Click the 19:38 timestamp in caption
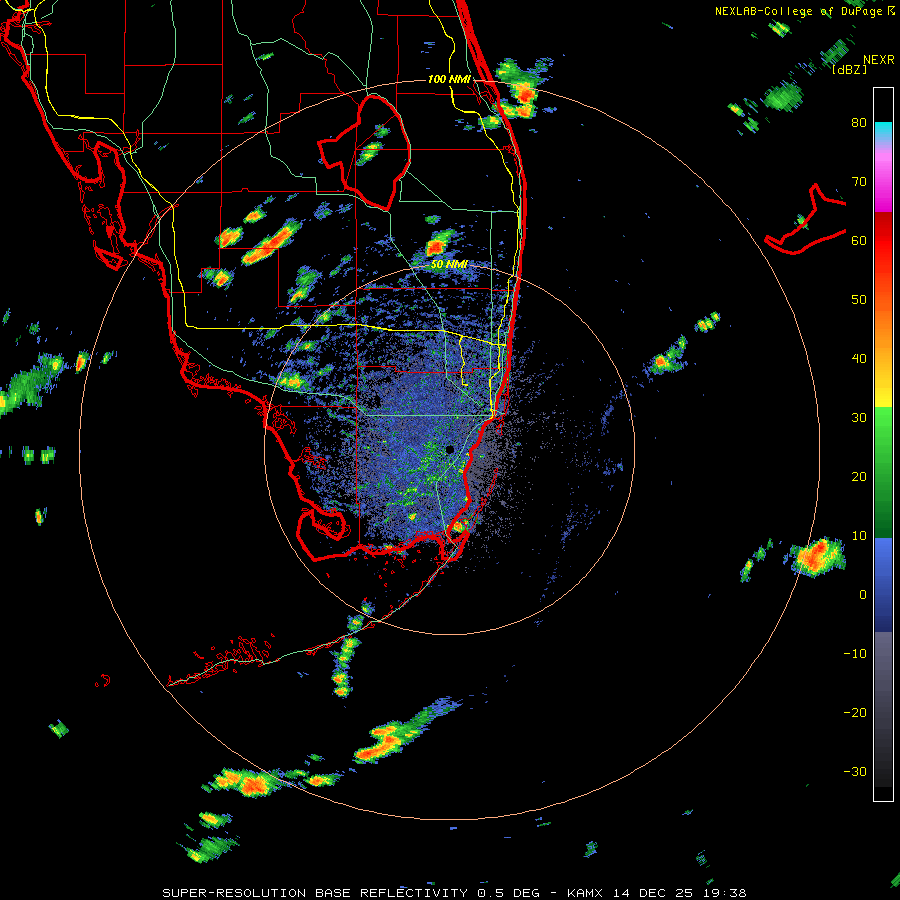 pyautogui.click(x=726, y=893)
